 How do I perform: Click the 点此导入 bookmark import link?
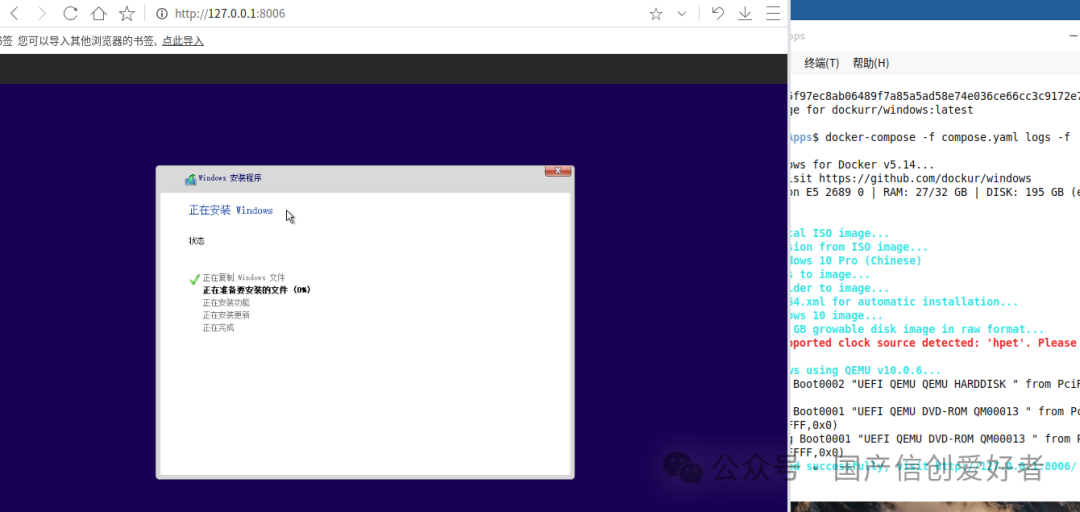point(183,41)
